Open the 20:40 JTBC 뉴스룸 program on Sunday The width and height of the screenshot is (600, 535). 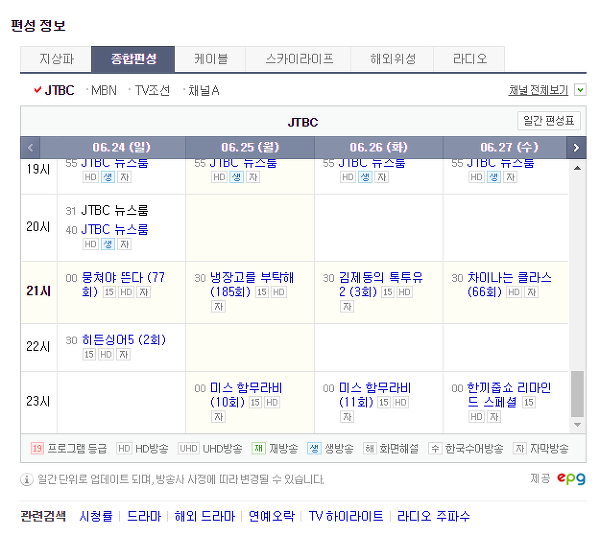114,230
